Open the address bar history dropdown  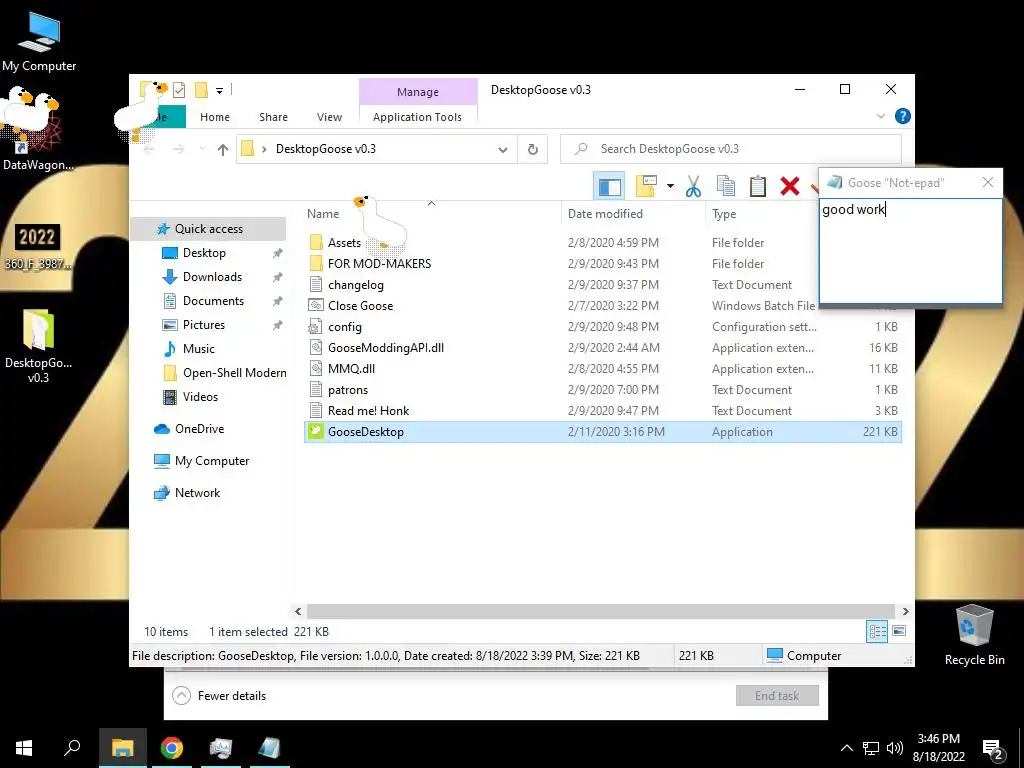point(503,150)
